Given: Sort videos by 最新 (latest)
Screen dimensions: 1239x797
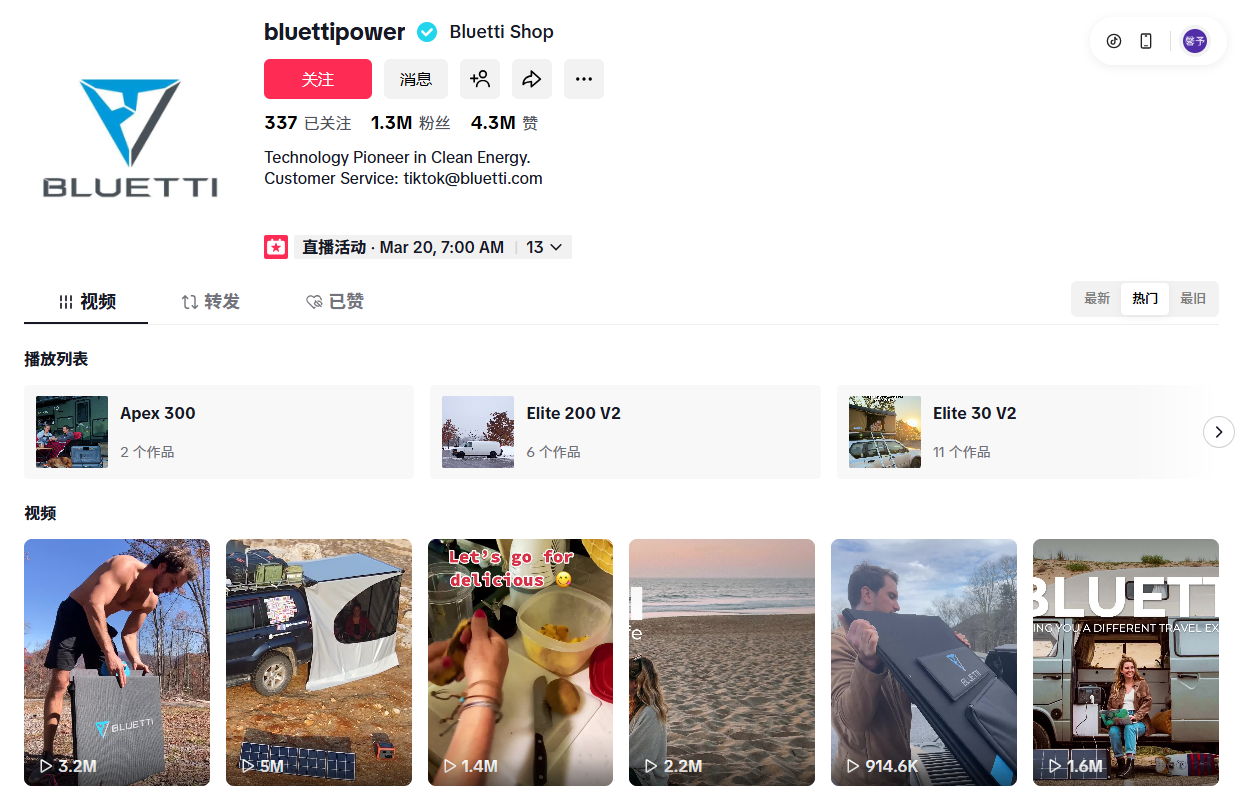Looking at the screenshot, I should (x=1097, y=299).
